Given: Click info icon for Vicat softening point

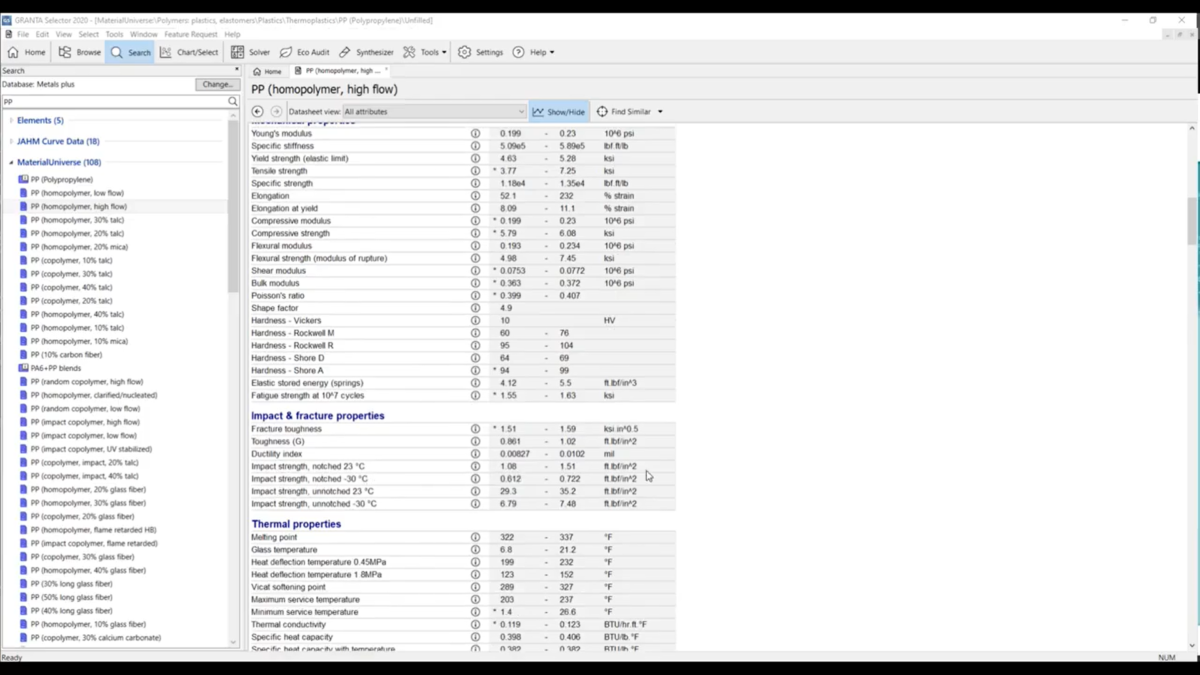Looking at the screenshot, I should coord(475,587).
